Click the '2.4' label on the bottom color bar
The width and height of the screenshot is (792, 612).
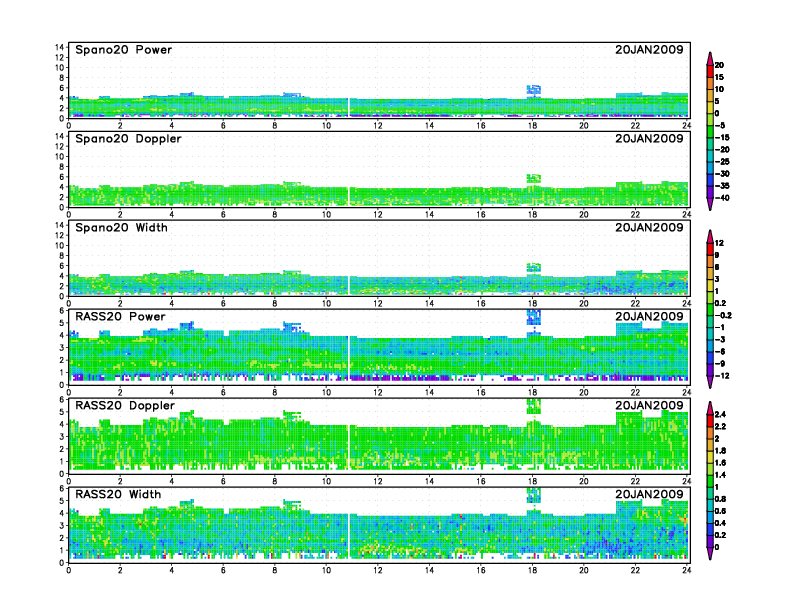(x=720, y=415)
